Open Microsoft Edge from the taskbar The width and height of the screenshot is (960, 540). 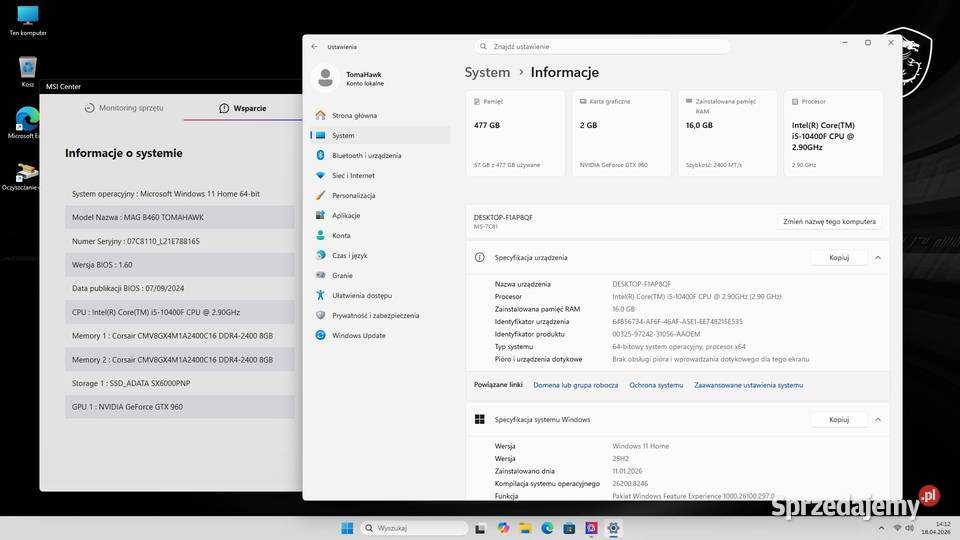click(x=547, y=528)
